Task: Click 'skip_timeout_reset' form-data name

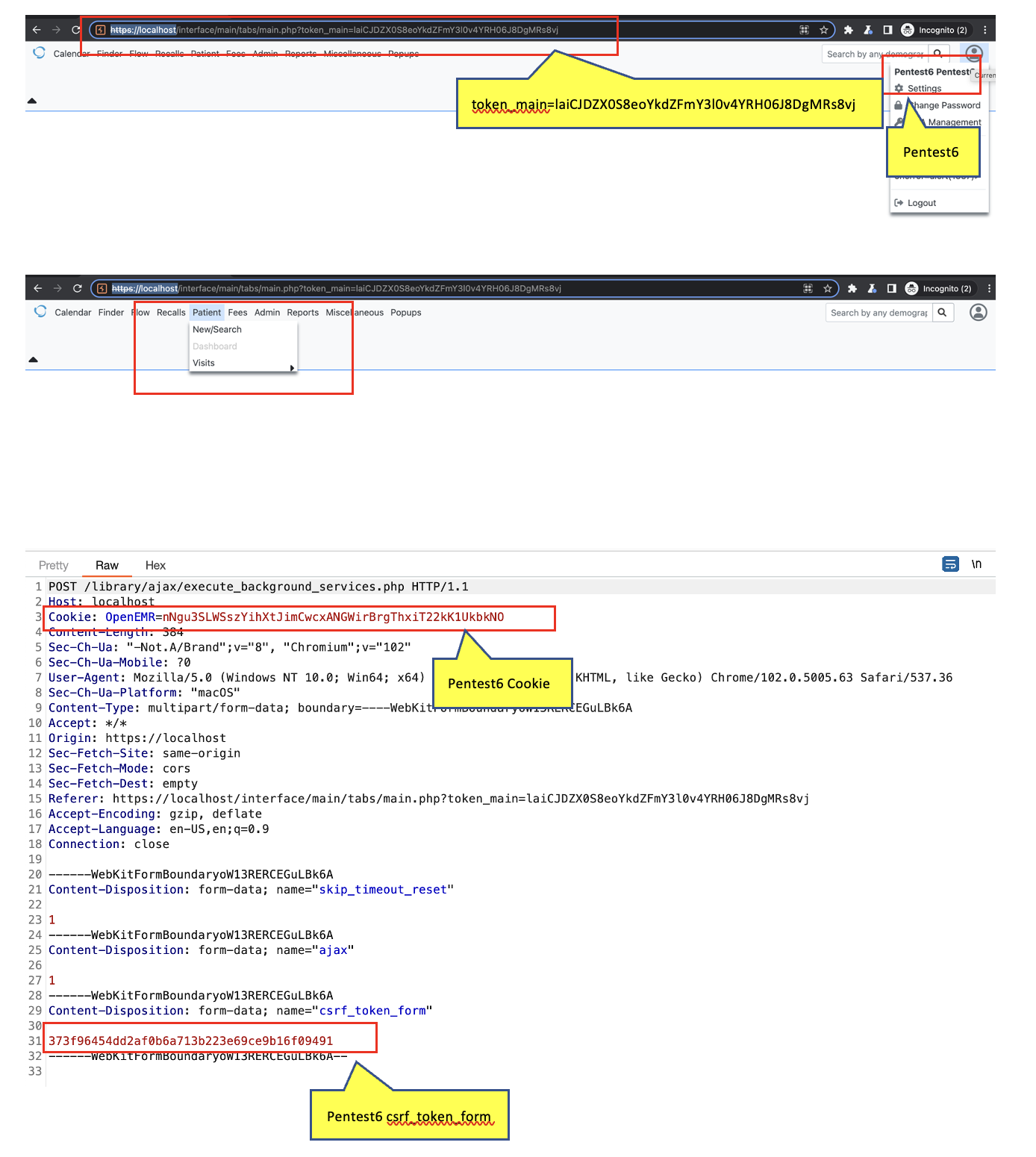Action: 383,890
